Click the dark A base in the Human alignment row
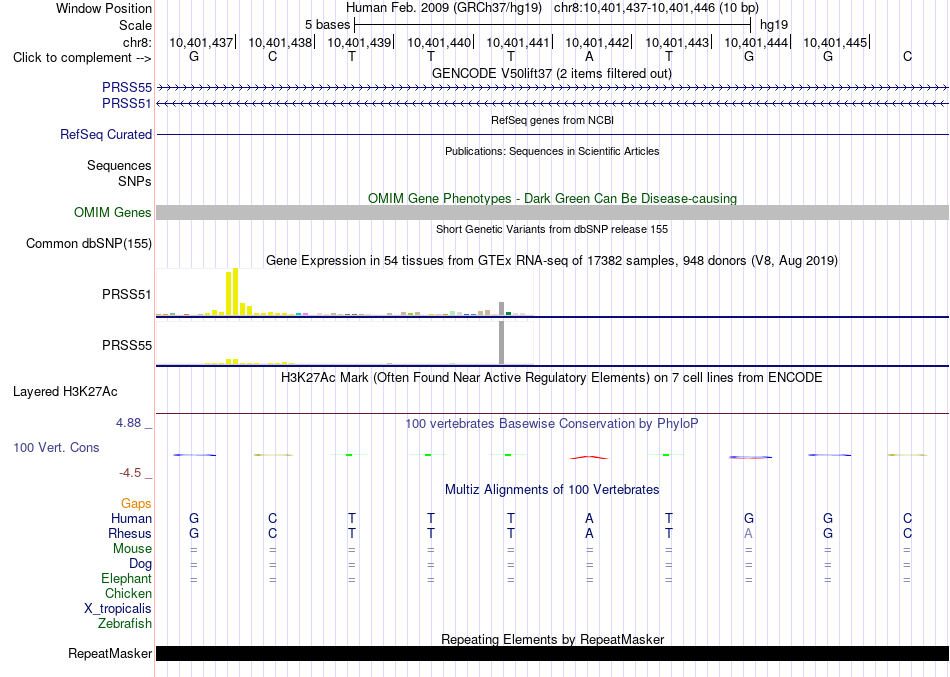 (x=589, y=519)
